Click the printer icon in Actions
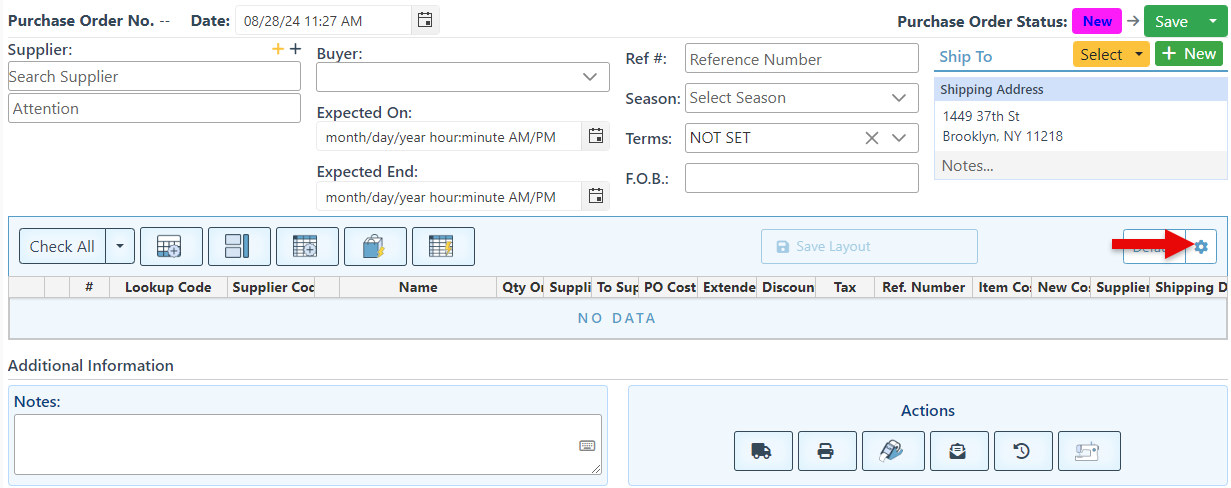Viewport: 1231px width, 488px height. pos(825,451)
